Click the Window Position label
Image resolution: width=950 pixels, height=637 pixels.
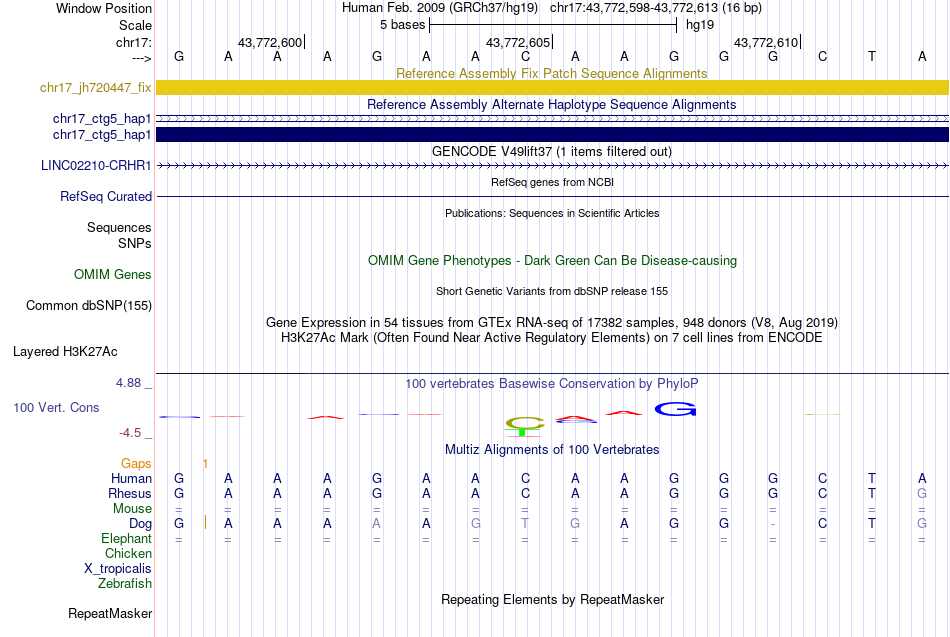pyautogui.click(x=104, y=8)
